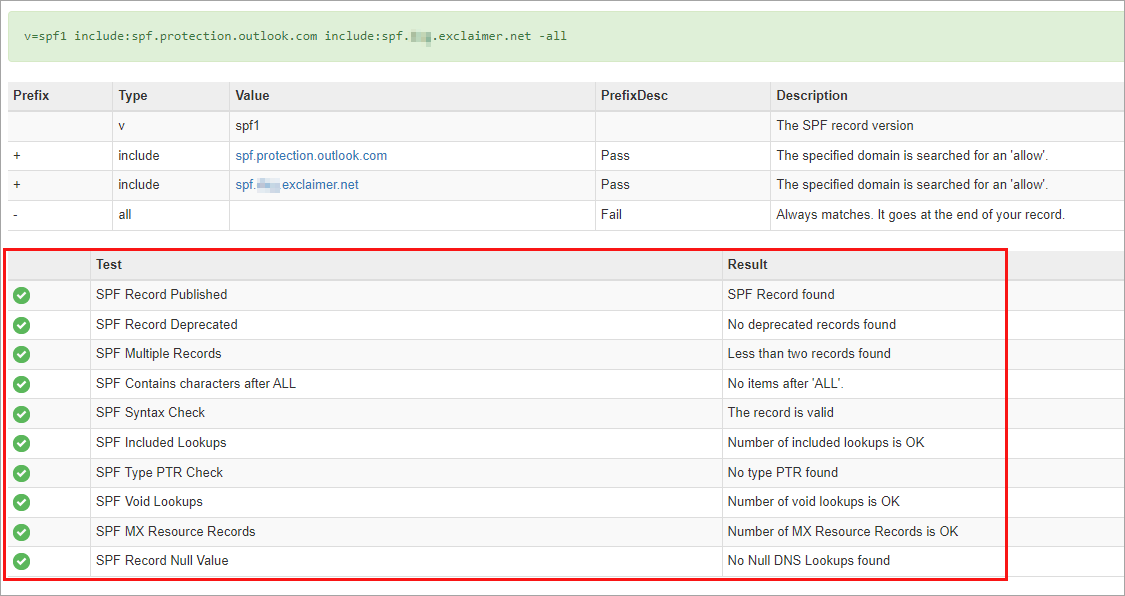Click green check icon for SPF Record Null Value
Viewport: 1125px width, 596px height.
[x=22, y=561]
